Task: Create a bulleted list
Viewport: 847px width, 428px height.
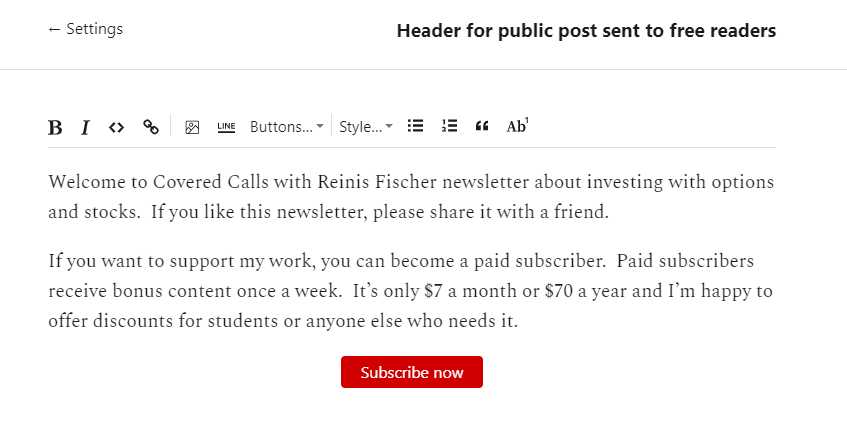Action: [415, 126]
